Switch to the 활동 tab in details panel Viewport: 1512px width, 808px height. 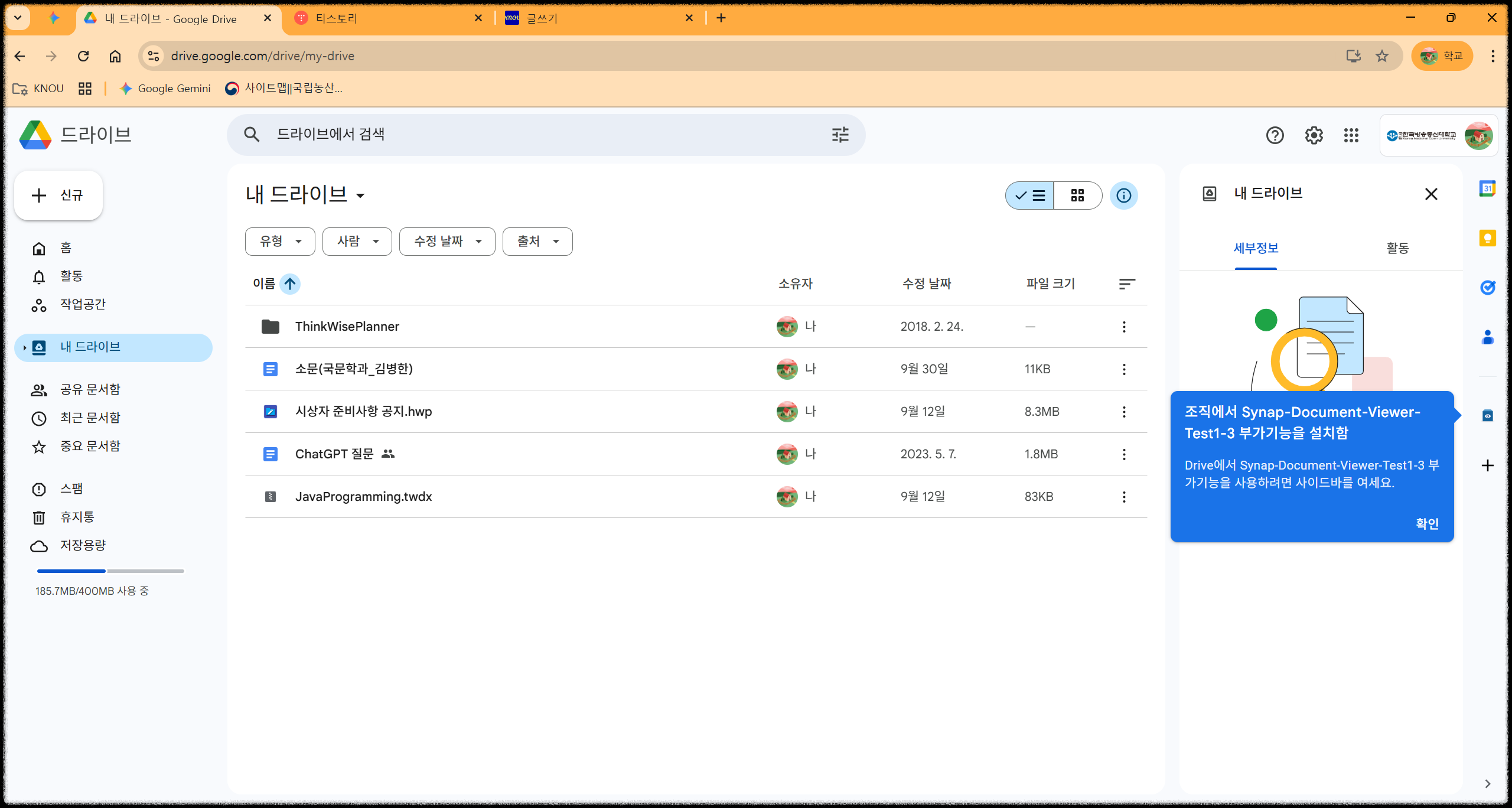(1397, 248)
